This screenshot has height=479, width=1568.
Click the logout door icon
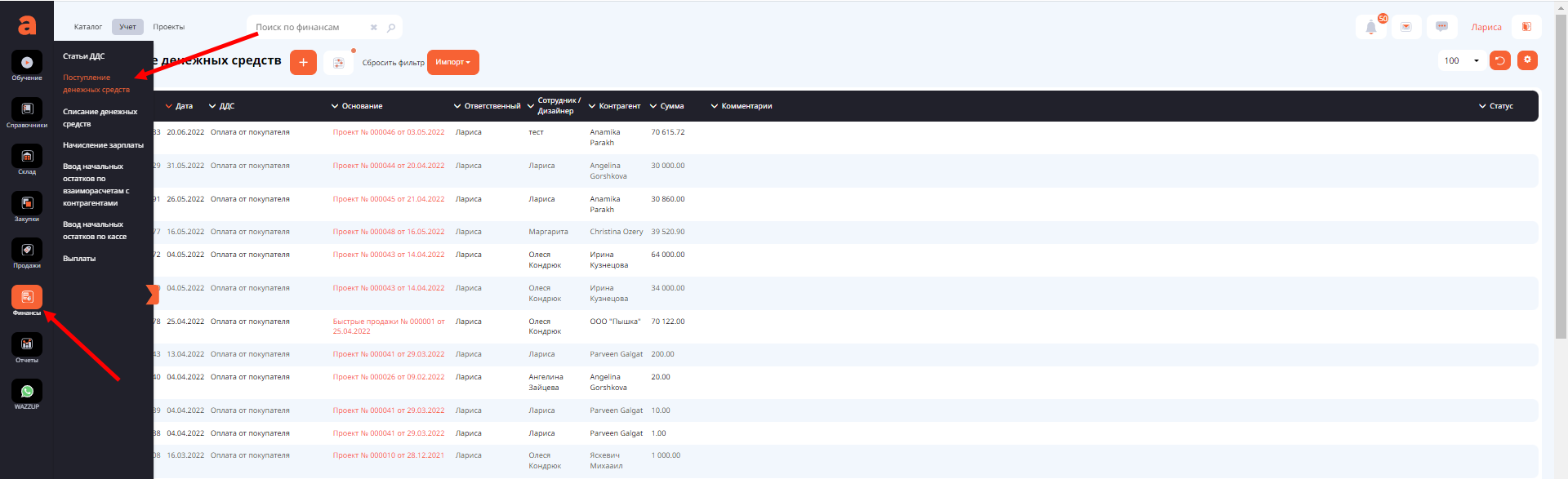[x=1526, y=27]
